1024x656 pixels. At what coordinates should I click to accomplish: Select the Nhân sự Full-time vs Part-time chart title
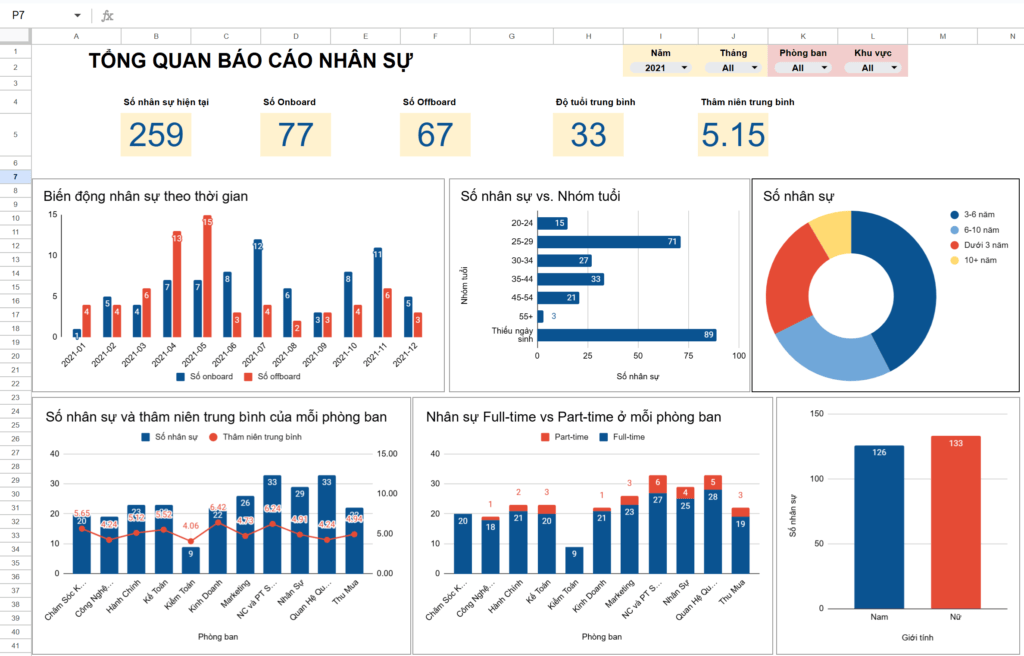(x=573, y=417)
